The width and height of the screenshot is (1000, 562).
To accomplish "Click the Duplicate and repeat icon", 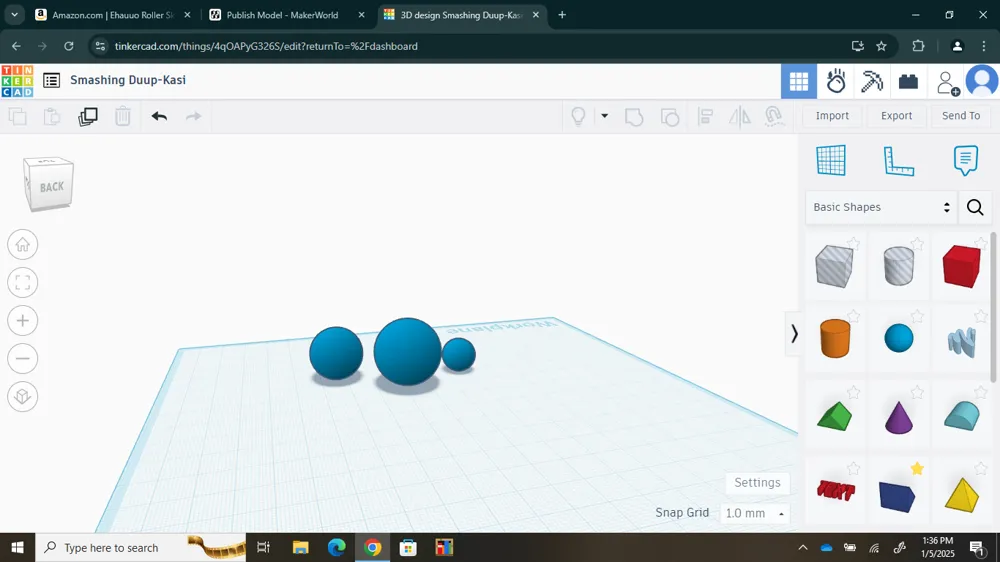I will (88, 116).
